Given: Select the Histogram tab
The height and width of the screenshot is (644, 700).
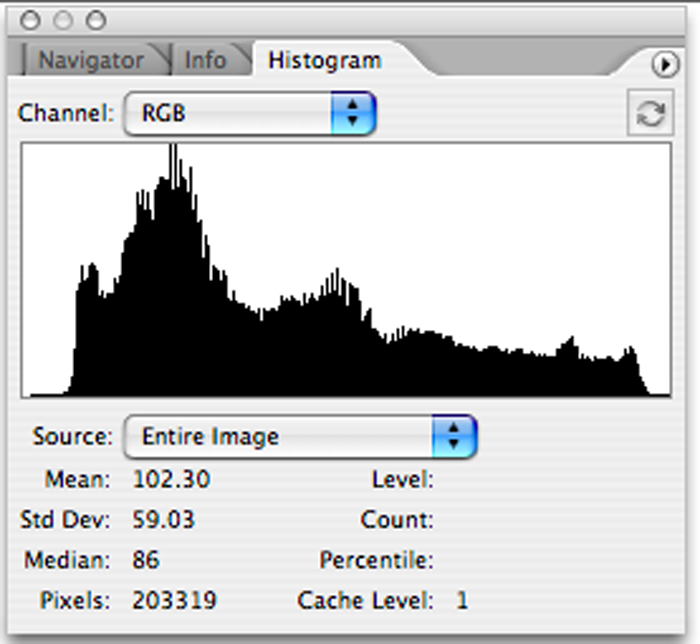Looking at the screenshot, I should coord(325,60).
